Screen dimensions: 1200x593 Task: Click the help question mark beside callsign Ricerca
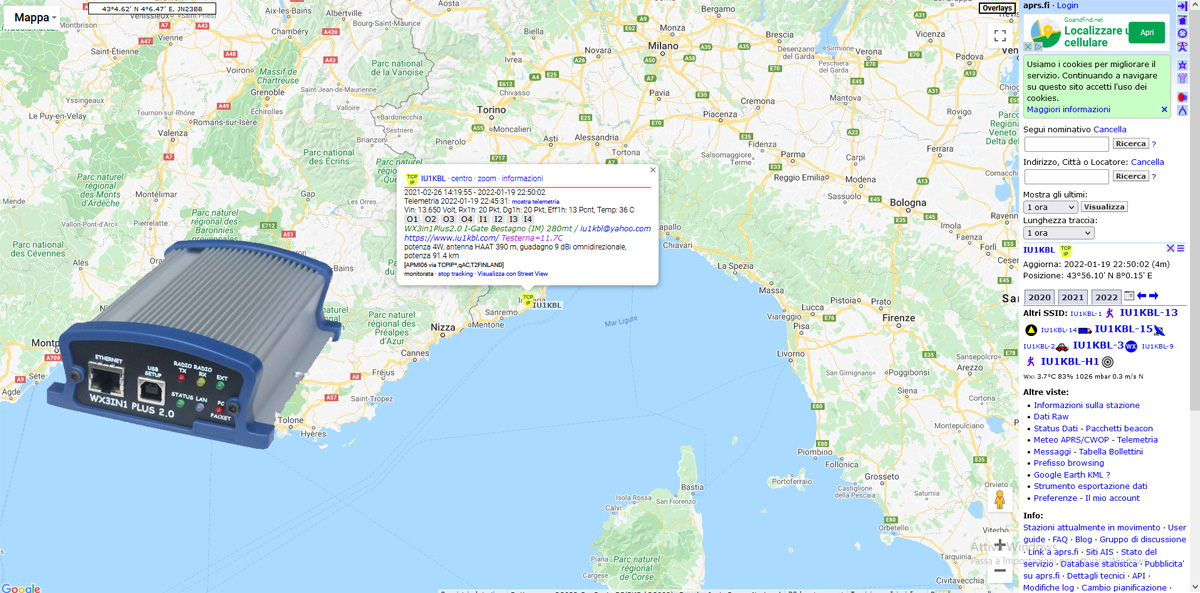tap(1154, 145)
